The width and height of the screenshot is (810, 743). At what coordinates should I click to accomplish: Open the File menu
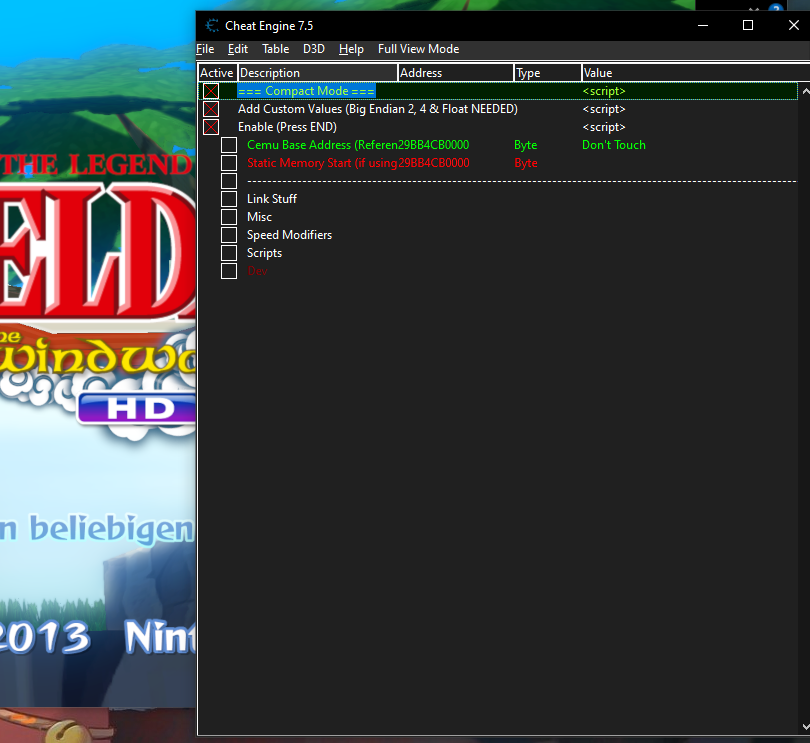[205, 49]
